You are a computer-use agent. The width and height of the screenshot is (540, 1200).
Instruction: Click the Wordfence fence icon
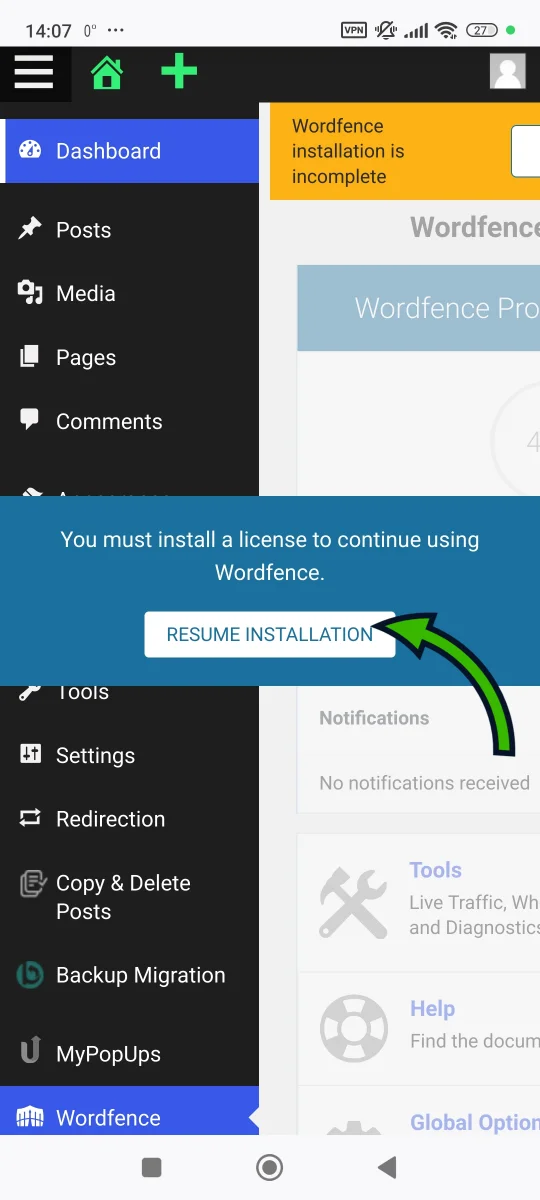click(x=30, y=1118)
